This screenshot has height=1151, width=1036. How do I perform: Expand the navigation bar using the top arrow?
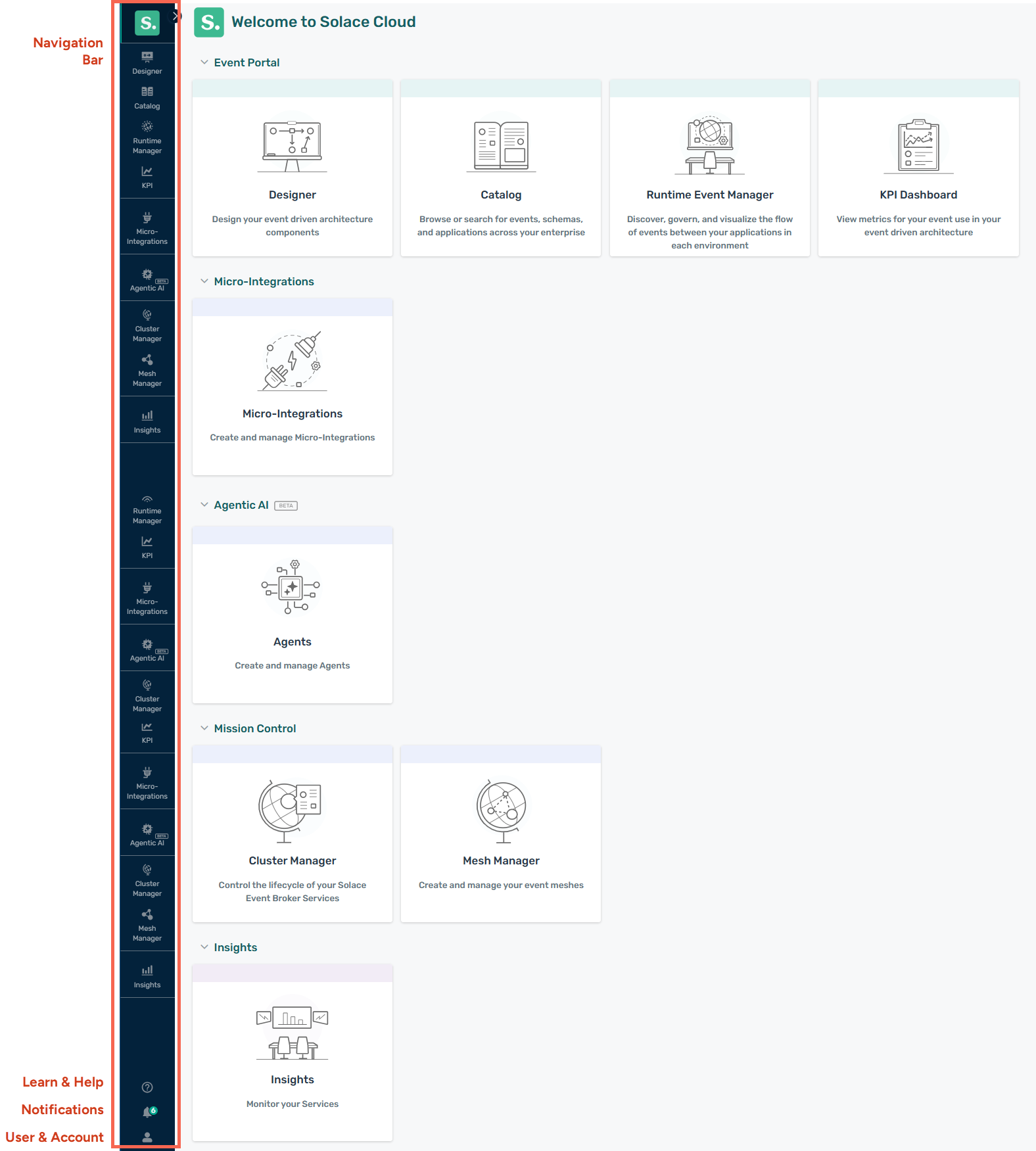tap(175, 16)
